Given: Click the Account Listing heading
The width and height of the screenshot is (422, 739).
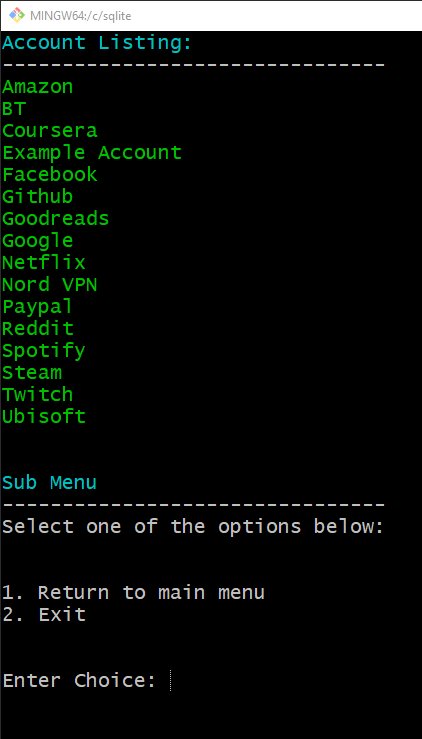Looking at the screenshot, I should tap(98, 43).
